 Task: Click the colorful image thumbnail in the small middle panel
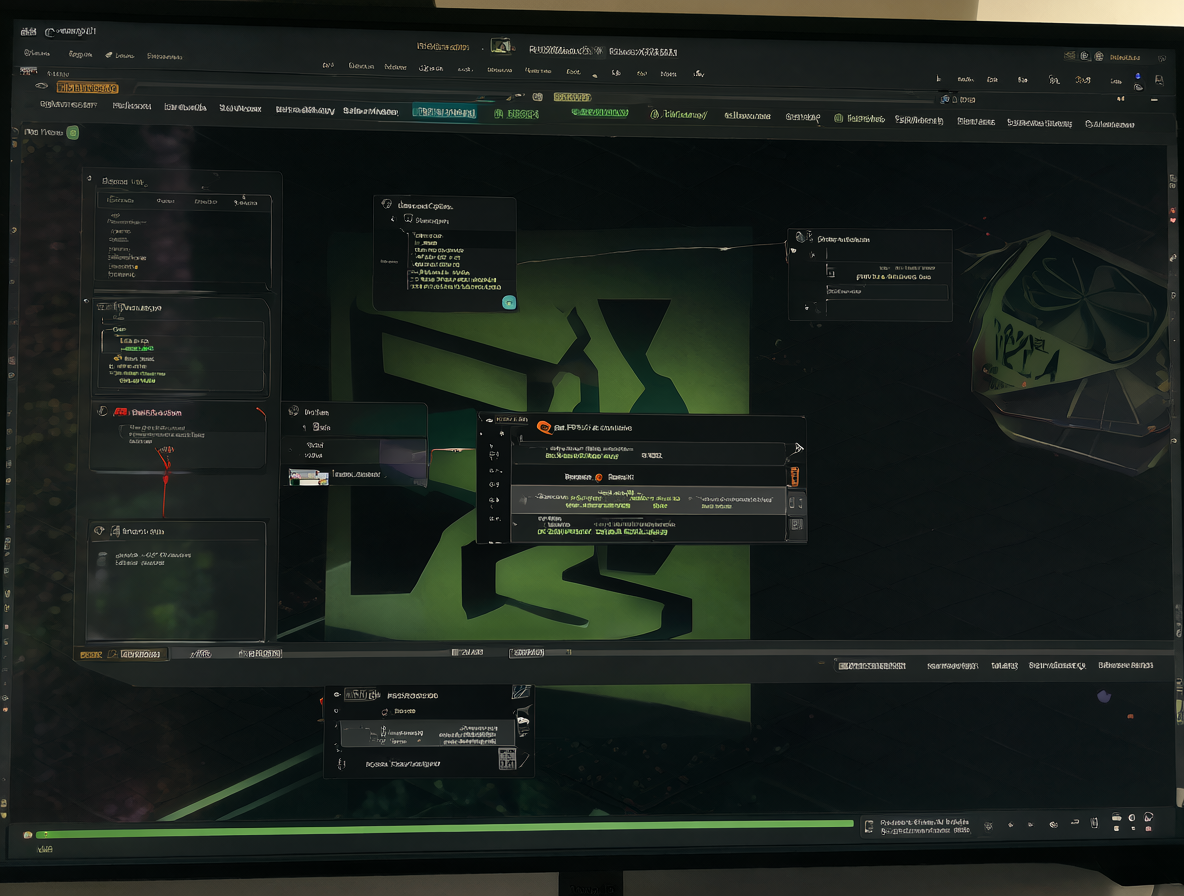tap(309, 476)
